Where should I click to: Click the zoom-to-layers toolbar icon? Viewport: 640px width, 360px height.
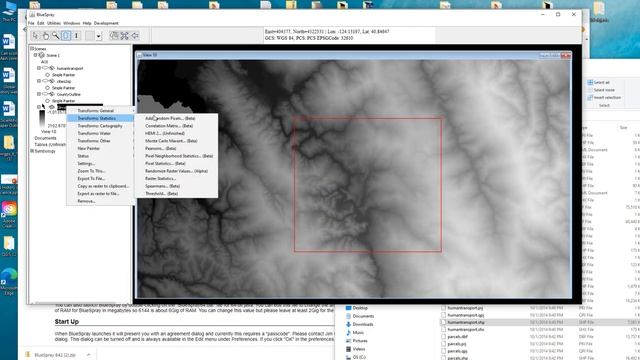click(114, 36)
